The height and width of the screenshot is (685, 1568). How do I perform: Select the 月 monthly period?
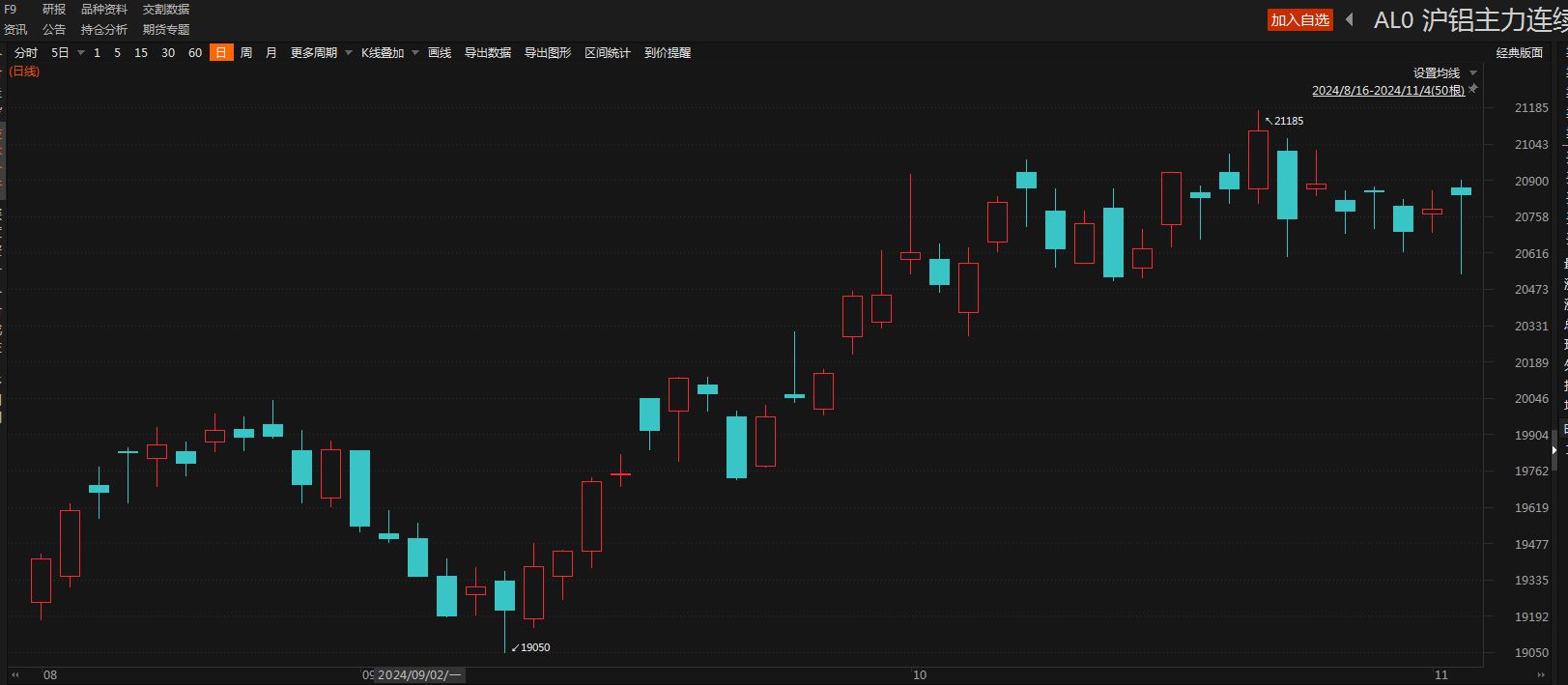click(271, 53)
